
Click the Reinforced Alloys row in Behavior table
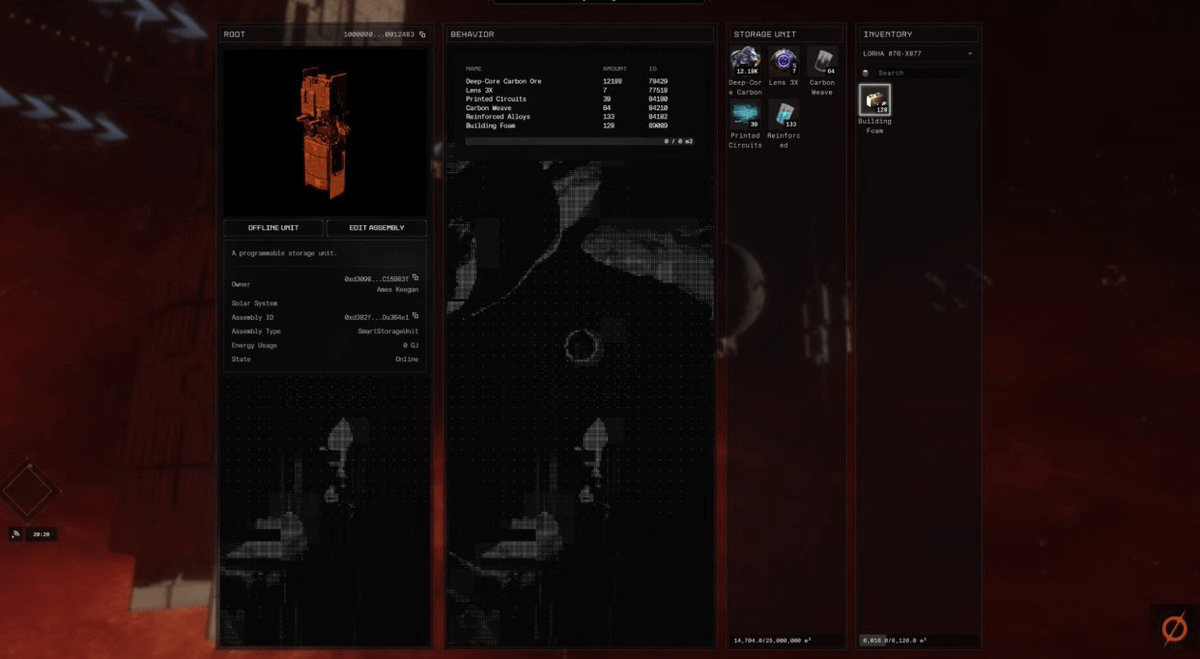tap(580, 117)
